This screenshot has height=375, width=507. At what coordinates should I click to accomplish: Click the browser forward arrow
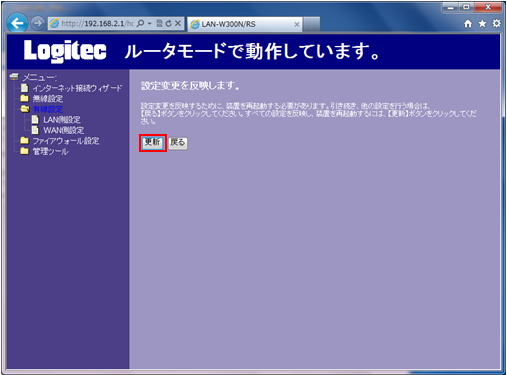(37, 23)
